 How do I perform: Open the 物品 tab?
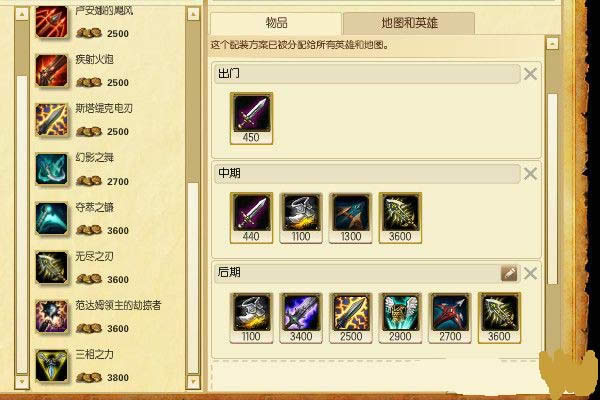(x=276, y=23)
